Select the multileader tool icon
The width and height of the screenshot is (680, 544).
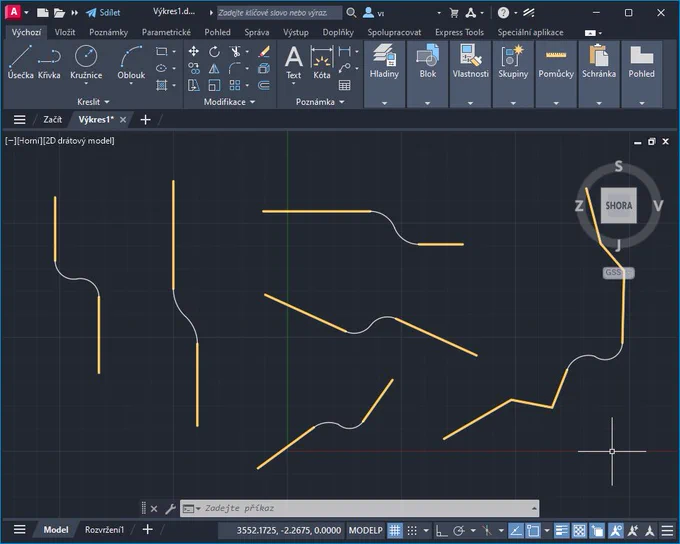coord(345,68)
